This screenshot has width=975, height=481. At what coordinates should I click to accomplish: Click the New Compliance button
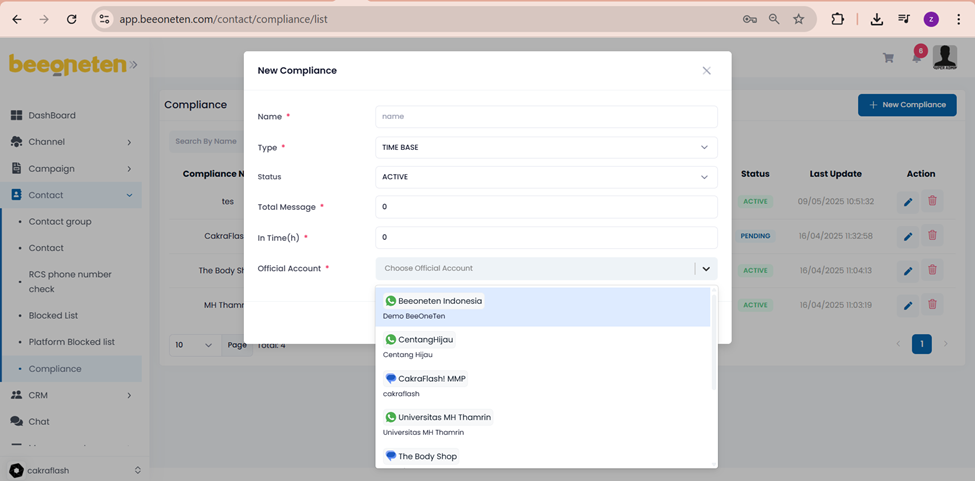click(906, 105)
